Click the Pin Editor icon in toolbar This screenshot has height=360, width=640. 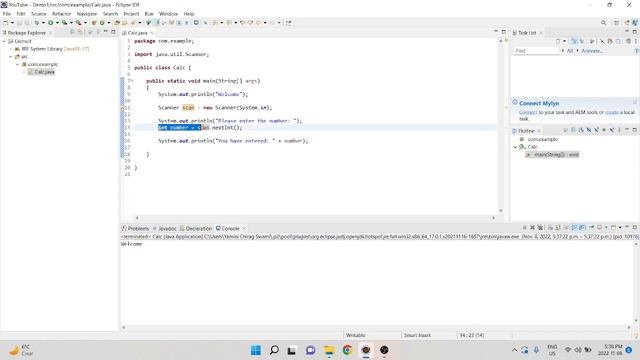click(289, 23)
